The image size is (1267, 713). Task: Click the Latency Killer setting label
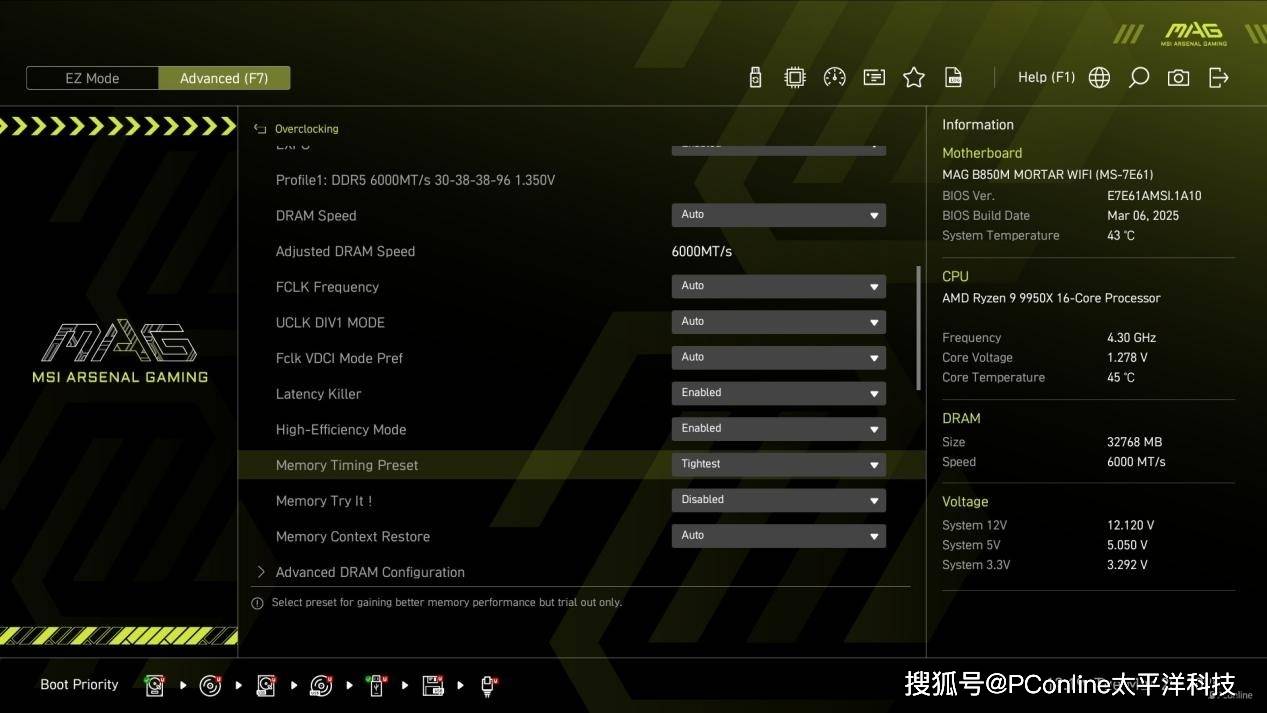pos(319,394)
